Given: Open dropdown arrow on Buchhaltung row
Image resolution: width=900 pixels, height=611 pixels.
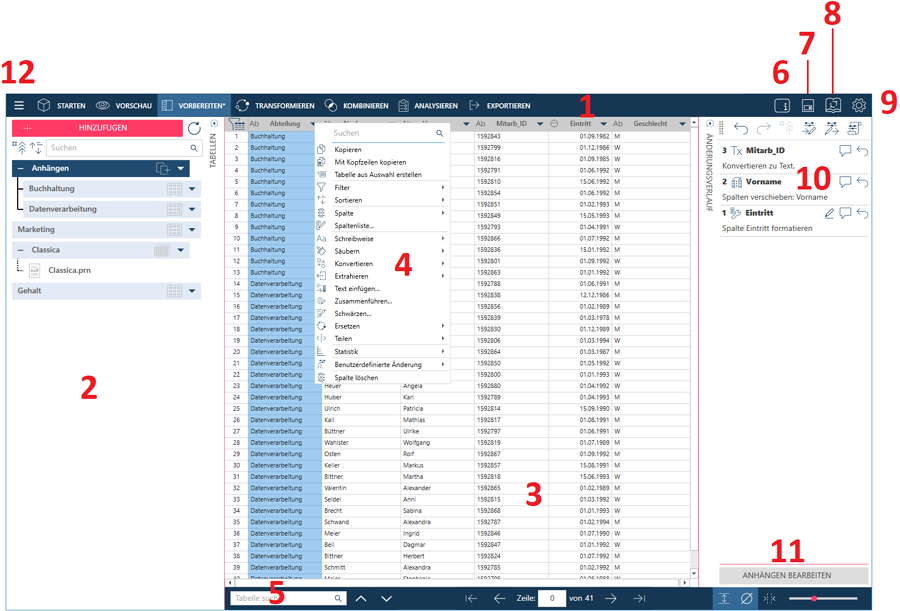Looking at the screenshot, I should [192, 189].
